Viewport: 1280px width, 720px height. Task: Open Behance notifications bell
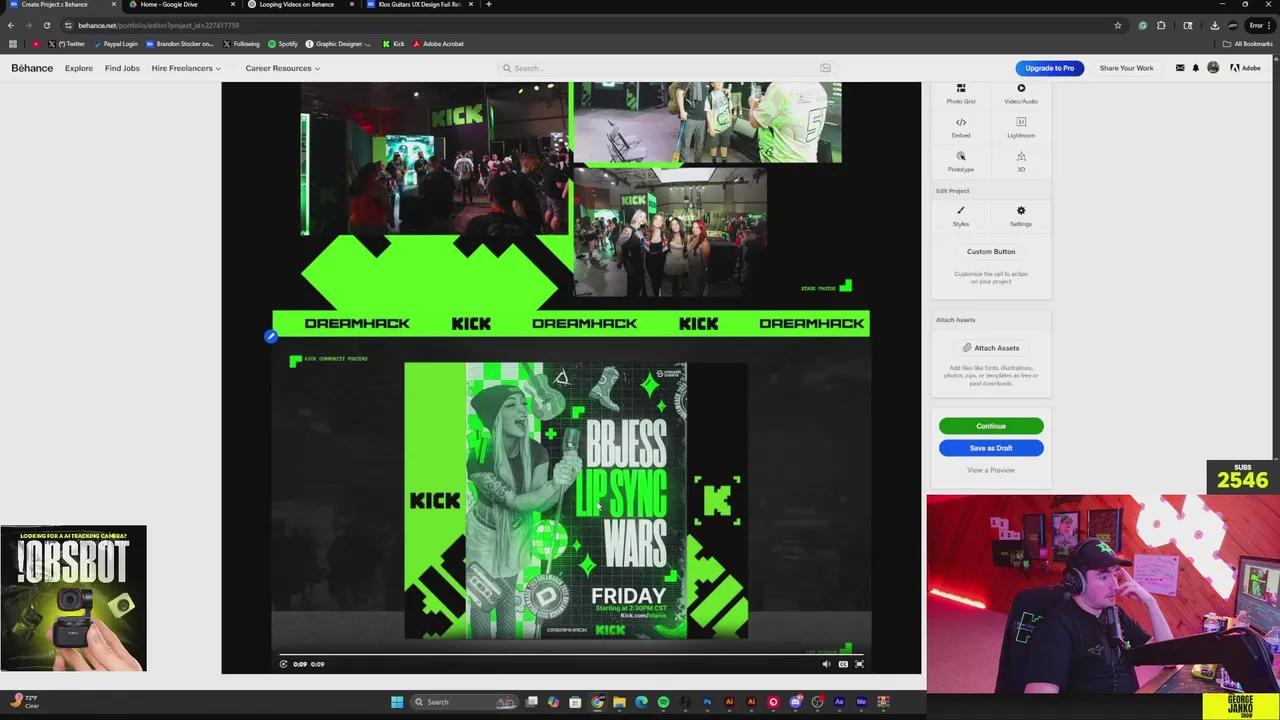point(1196,68)
